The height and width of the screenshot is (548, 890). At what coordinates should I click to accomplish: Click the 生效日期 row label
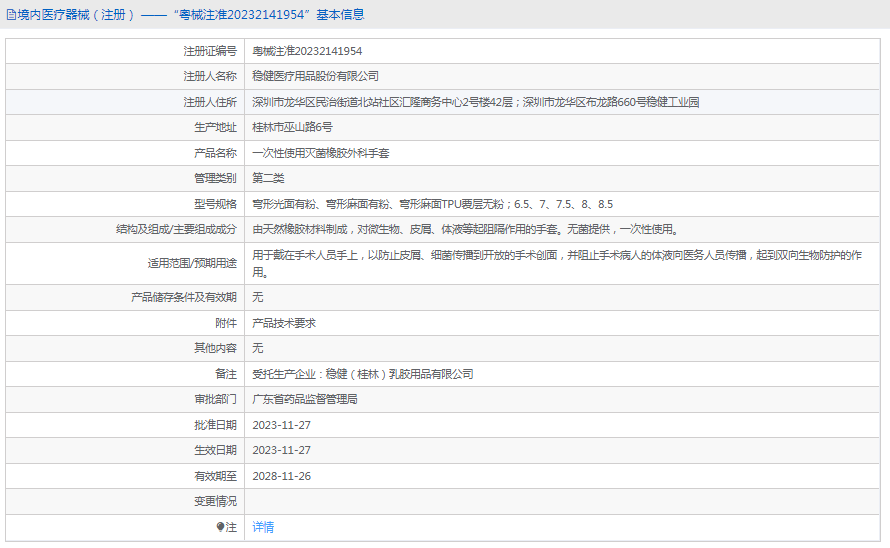click(x=215, y=450)
